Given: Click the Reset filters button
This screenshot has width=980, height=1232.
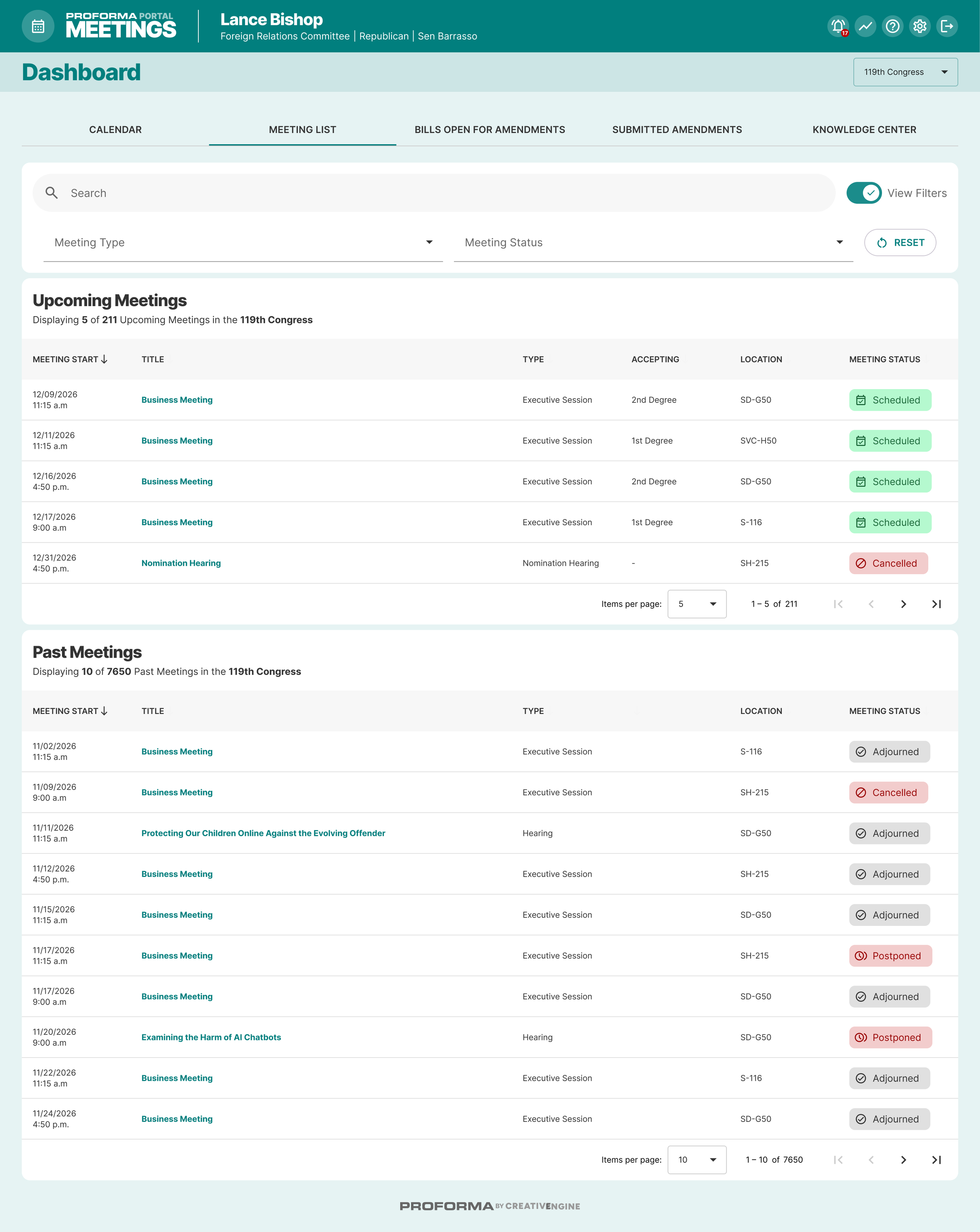Looking at the screenshot, I should point(900,243).
